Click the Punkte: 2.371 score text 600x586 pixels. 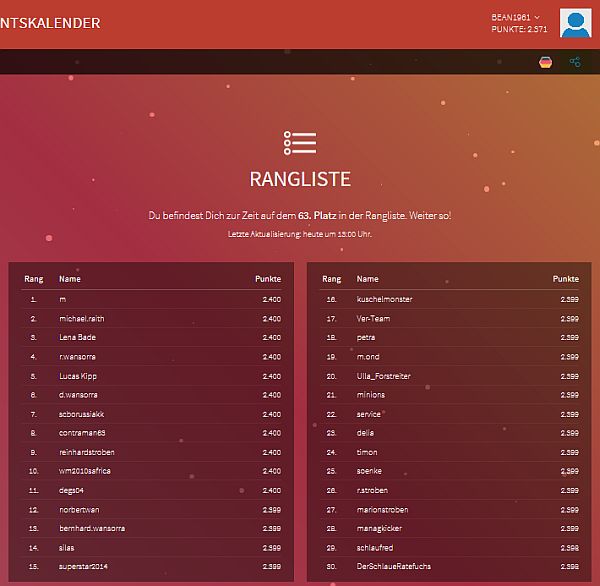pos(519,30)
